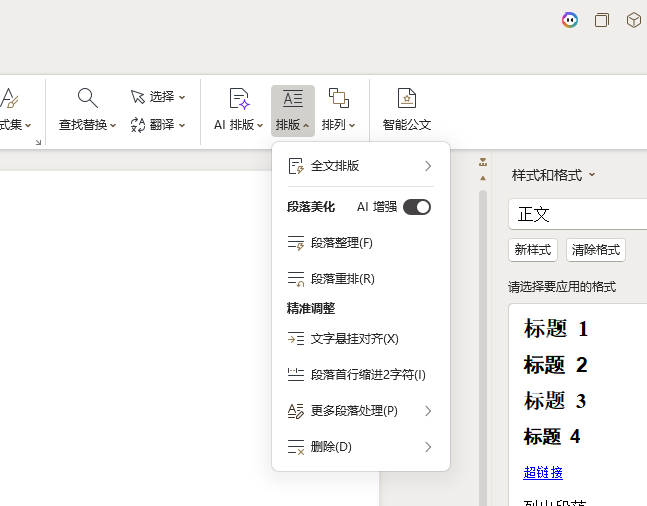Expand the 翻译 dropdown arrow
The height and width of the screenshot is (506, 647).
pyautogui.click(x=182, y=125)
